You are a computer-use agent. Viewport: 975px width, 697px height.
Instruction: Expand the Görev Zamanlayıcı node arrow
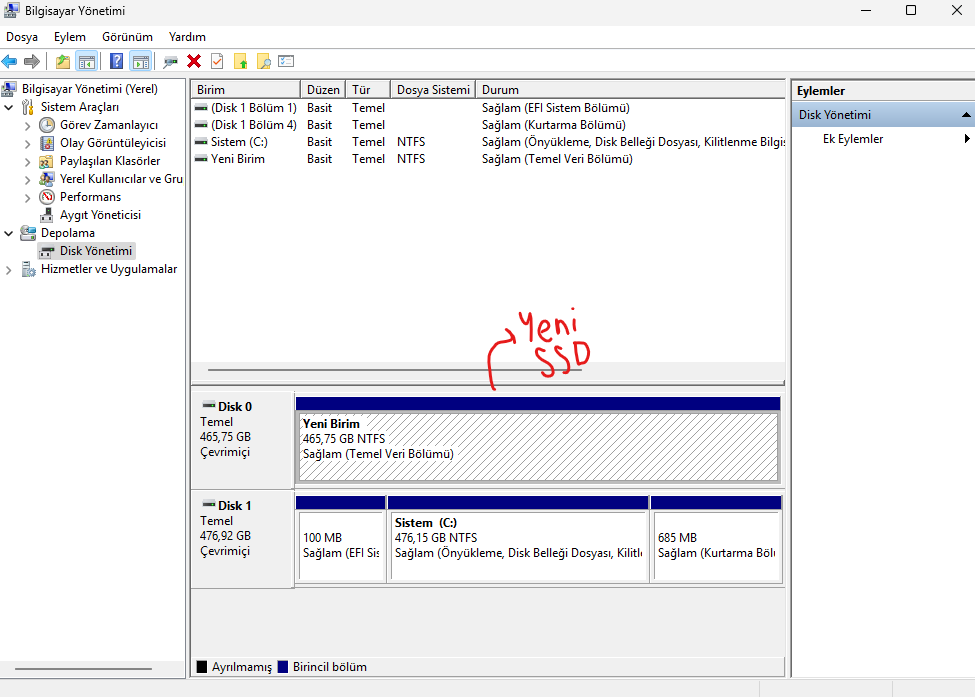pos(27,126)
